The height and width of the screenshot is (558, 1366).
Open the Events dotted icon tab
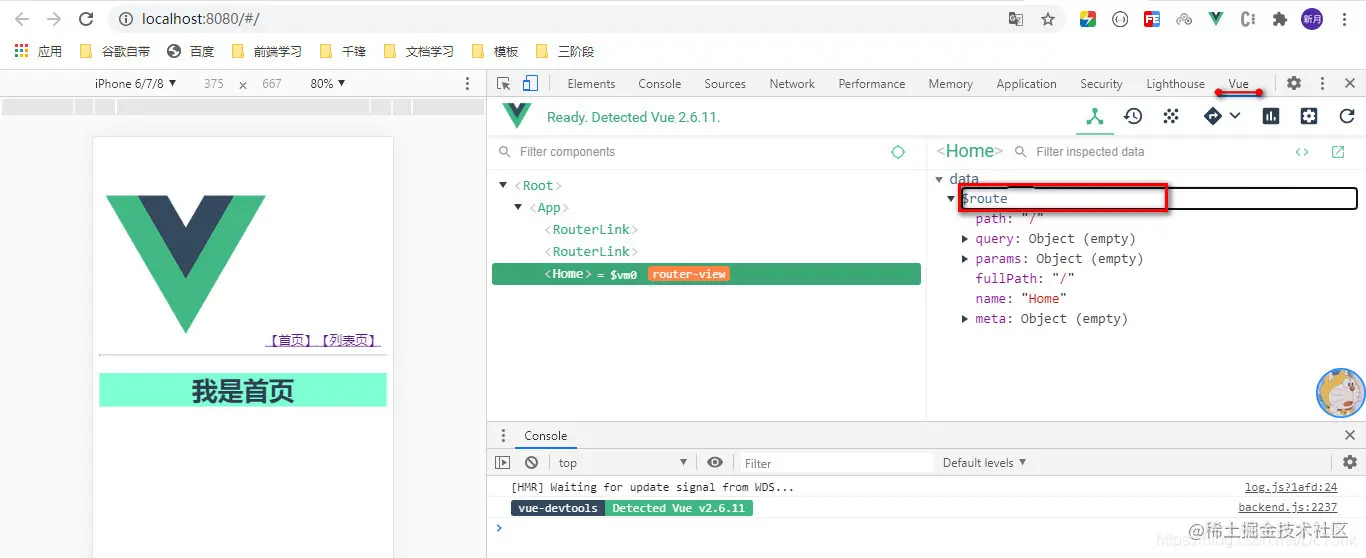[1171, 117]
